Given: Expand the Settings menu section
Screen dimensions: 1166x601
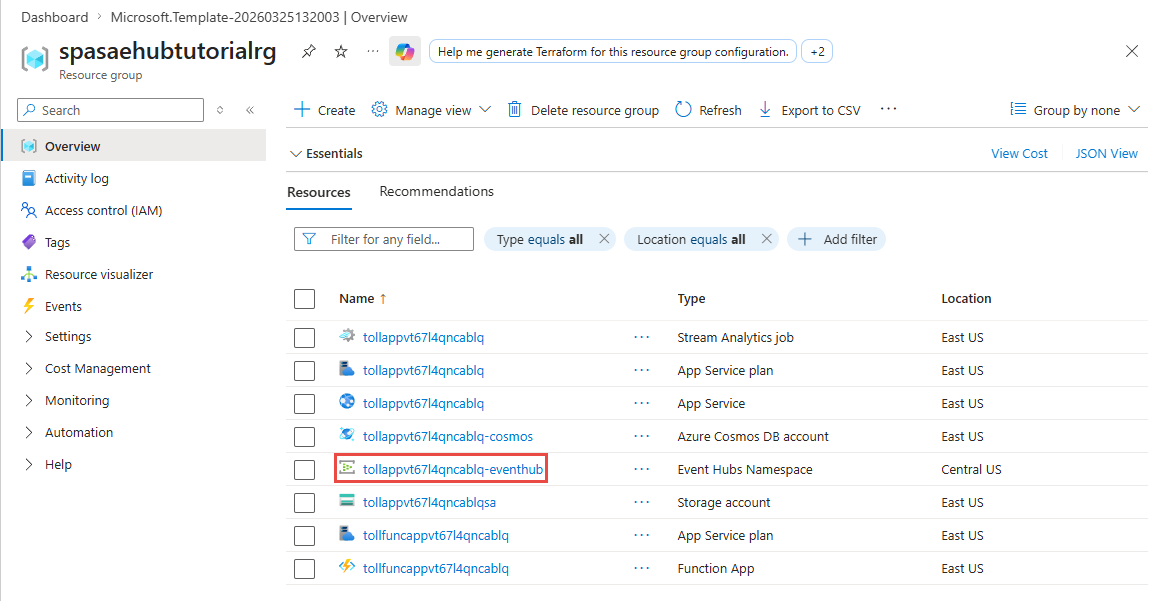Looking at the screenshot, I should tap(29, 336).
